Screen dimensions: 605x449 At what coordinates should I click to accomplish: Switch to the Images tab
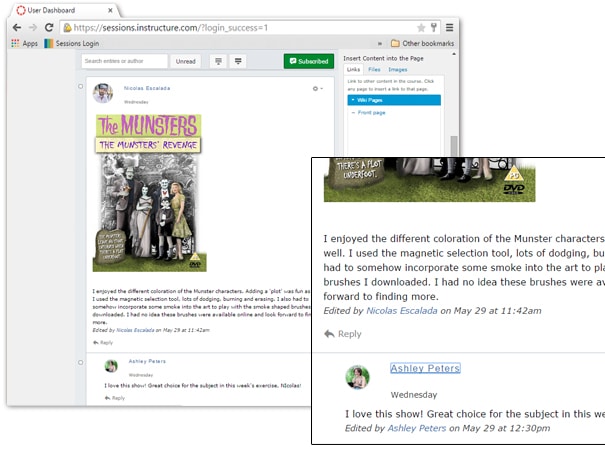(x=397, y=69)
